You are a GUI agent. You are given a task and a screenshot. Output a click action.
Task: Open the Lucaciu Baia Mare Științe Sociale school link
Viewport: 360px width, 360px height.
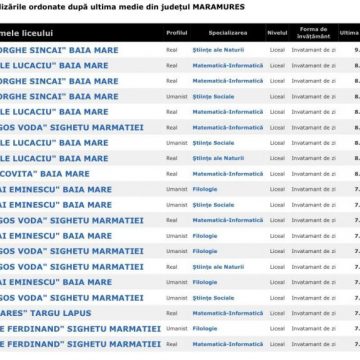(54, 143)
